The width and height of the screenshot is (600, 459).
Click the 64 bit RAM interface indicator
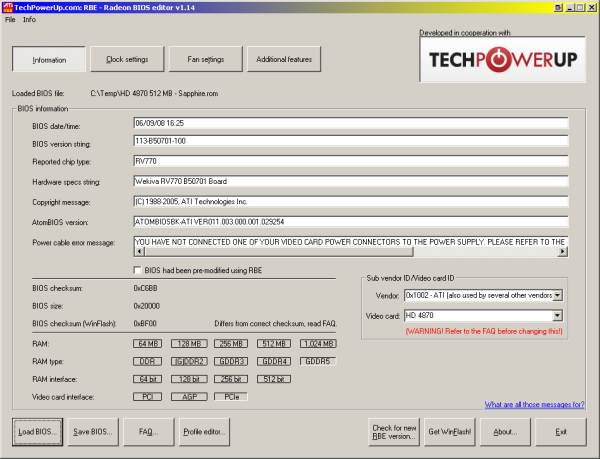click(148, 379)
